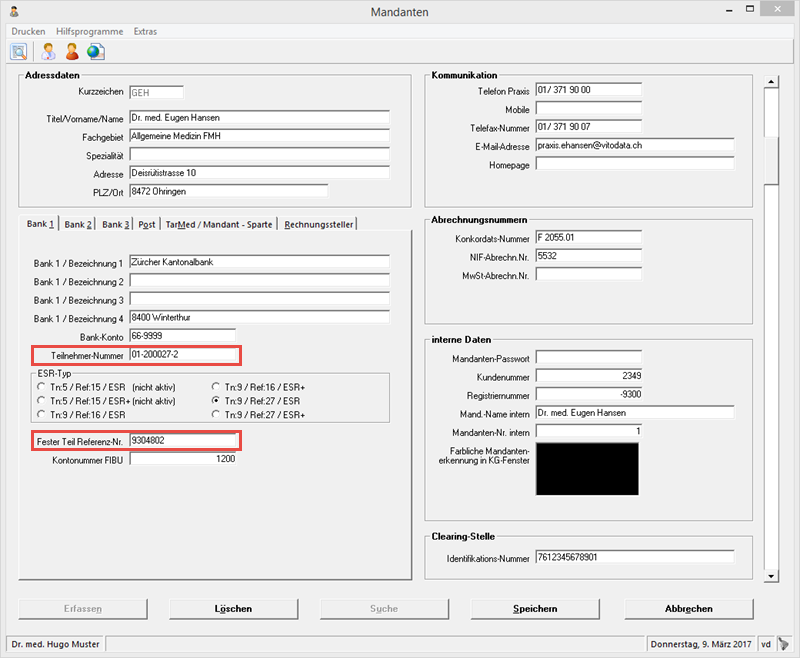Screen dimensions: 800x658
Task: Open the Rechnungssteller tab
Action: coord(318,224)
